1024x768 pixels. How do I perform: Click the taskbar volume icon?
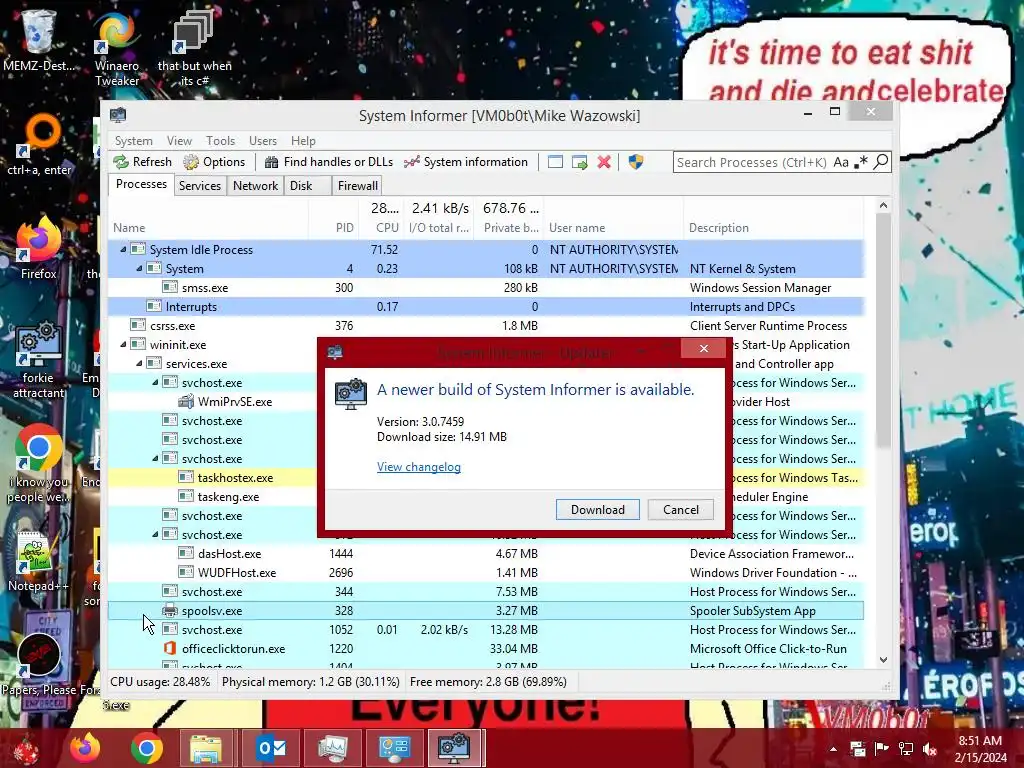coord(930,749)
